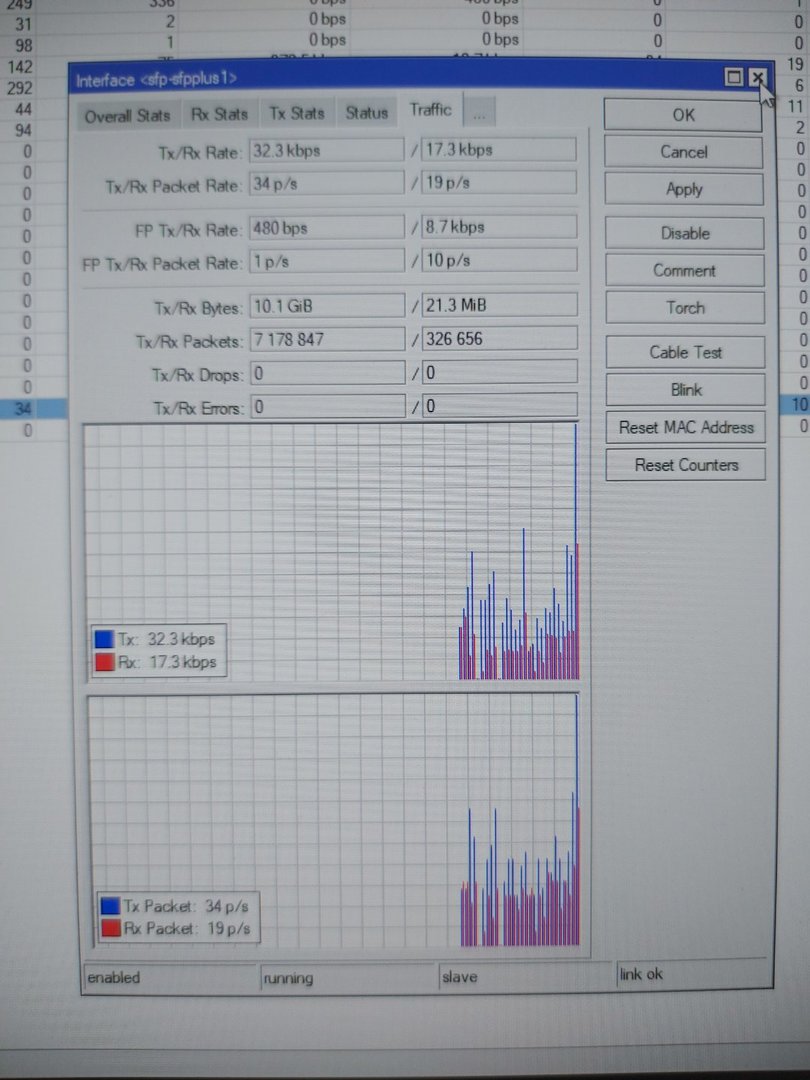
Task: Click the Rx Bytes field 21.3 MiB
Action: pos(499,305)
